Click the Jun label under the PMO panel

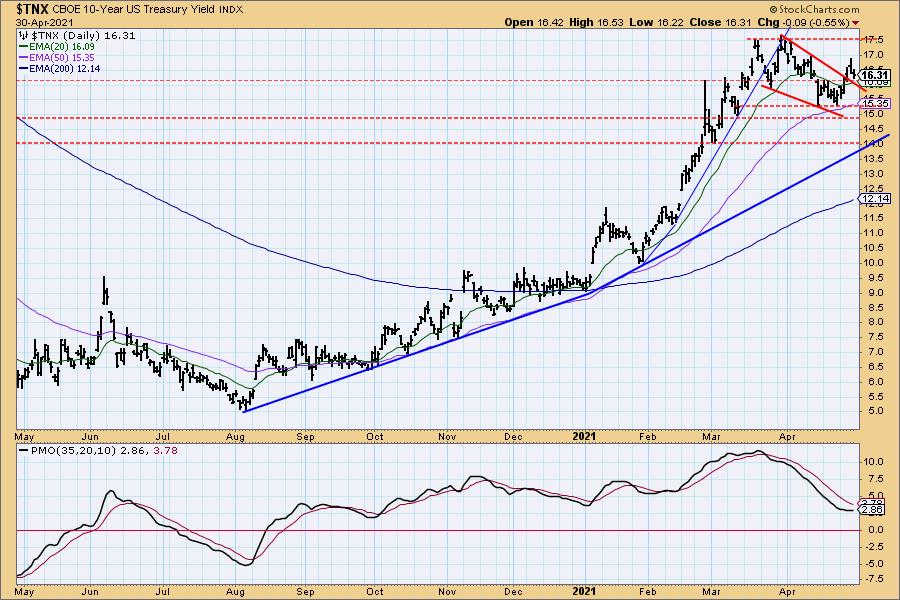91,592
